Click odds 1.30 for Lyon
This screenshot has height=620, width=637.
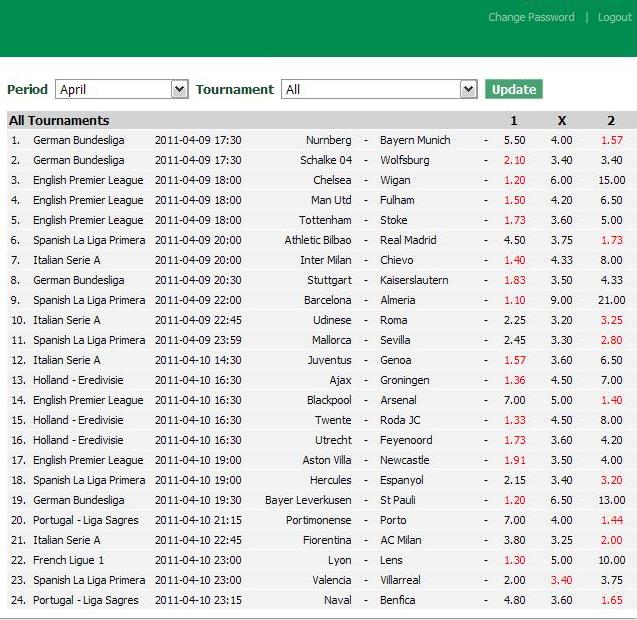[x=514, y=560]
